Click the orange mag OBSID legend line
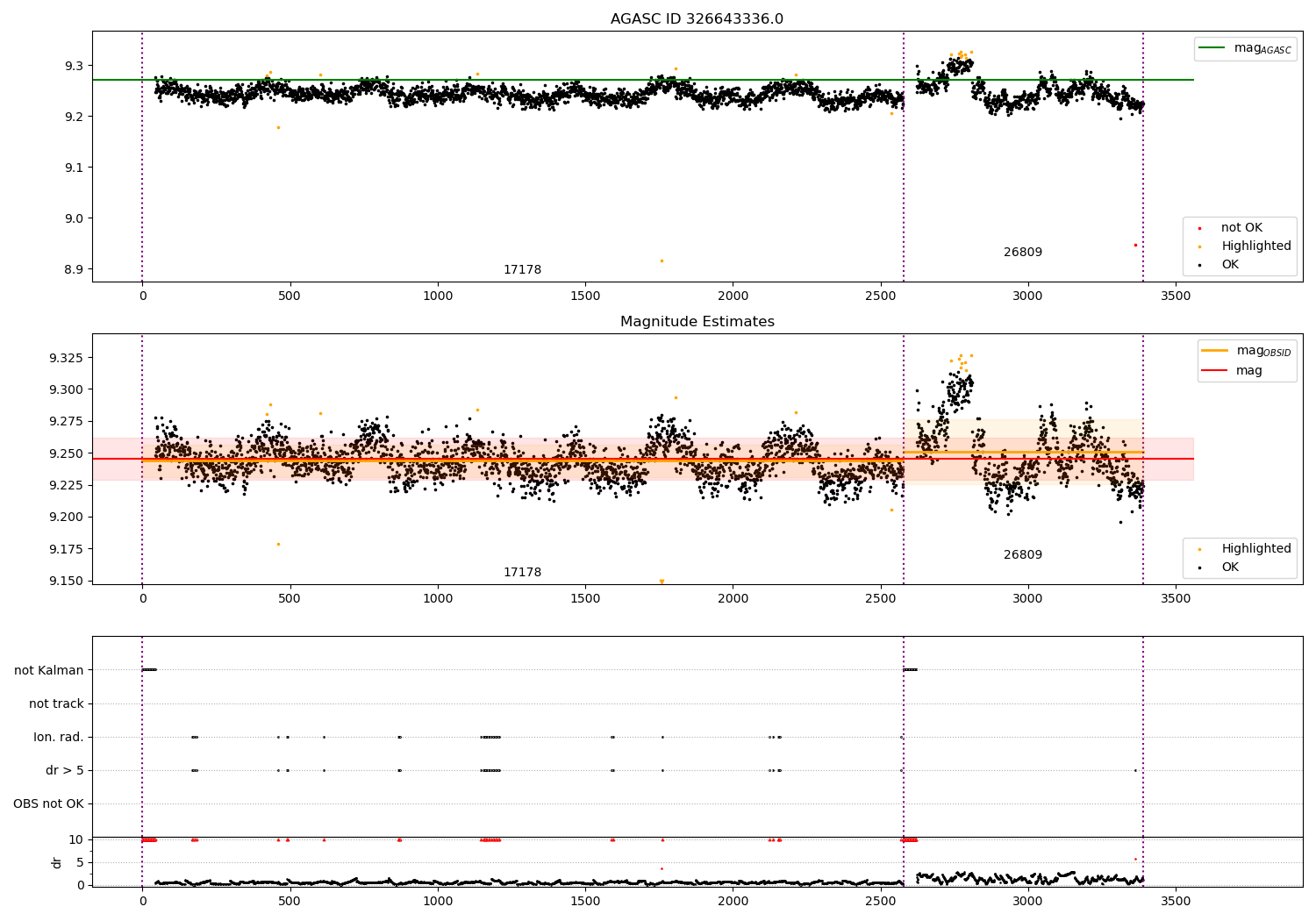1316x921 pixels. tap(1214, 350)
